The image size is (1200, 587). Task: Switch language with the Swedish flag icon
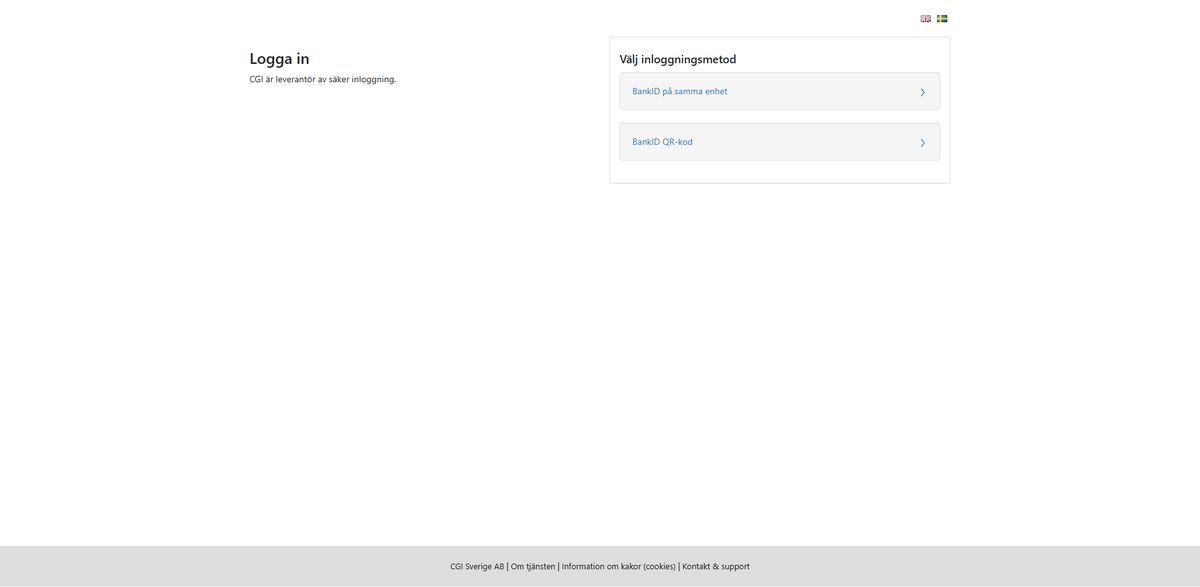[942, 18]
